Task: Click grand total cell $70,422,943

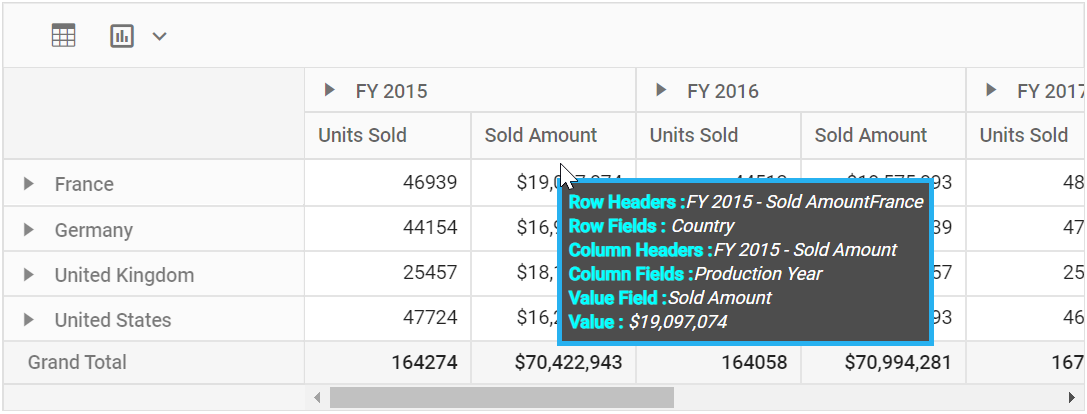Action: [x=553, y=362]
